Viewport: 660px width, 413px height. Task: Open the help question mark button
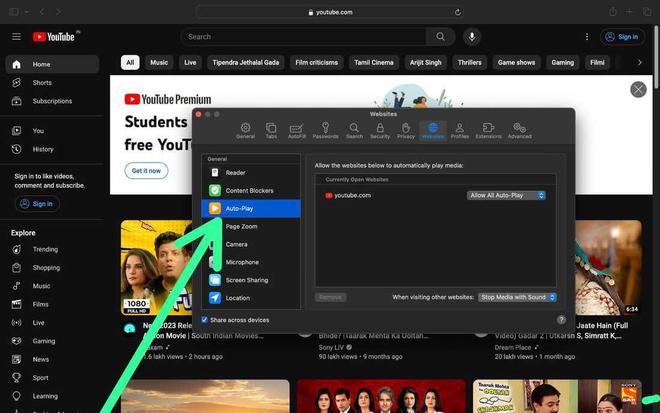click(561, 320)
